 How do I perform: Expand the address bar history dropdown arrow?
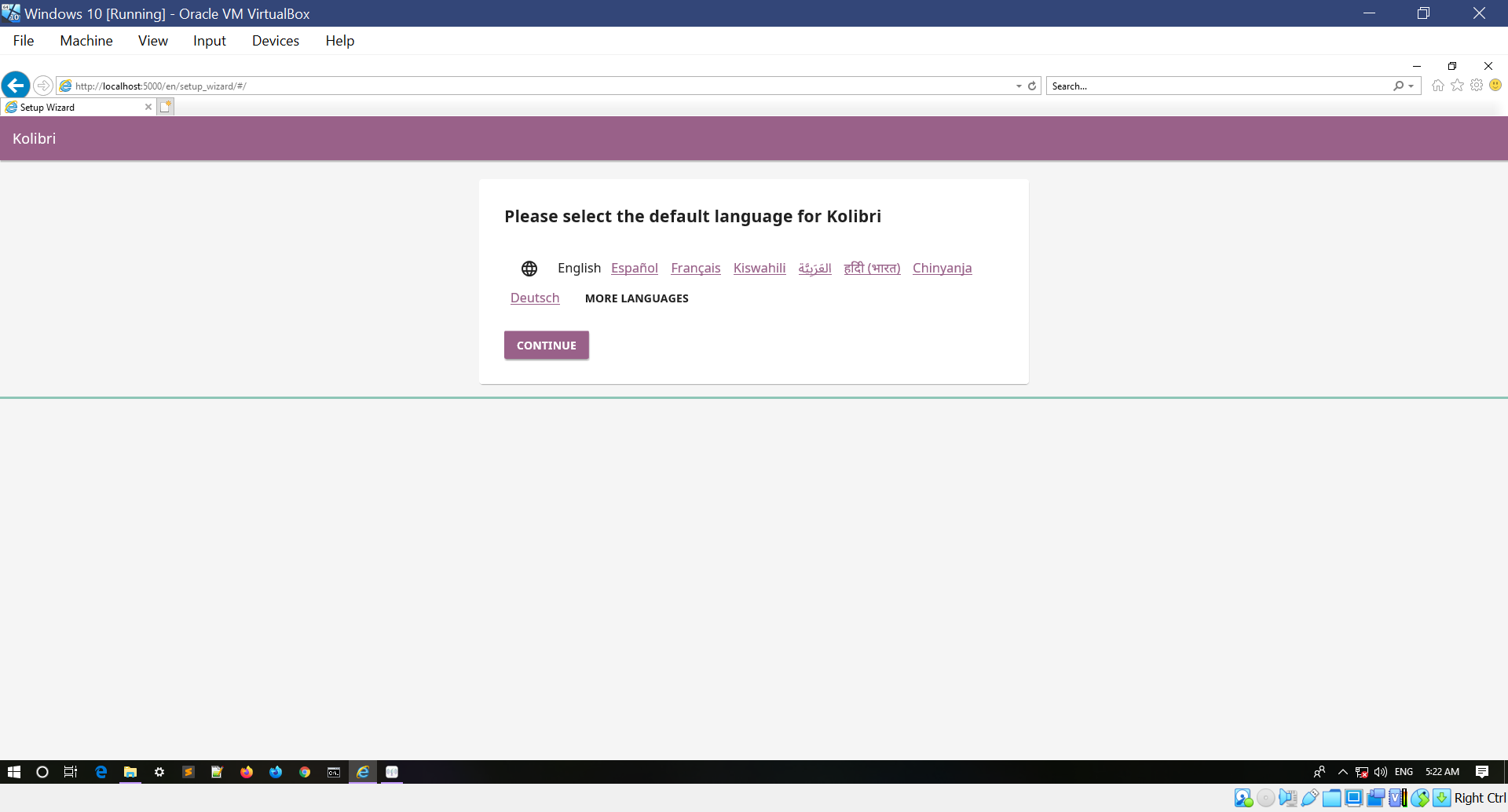coord(1018,86)
